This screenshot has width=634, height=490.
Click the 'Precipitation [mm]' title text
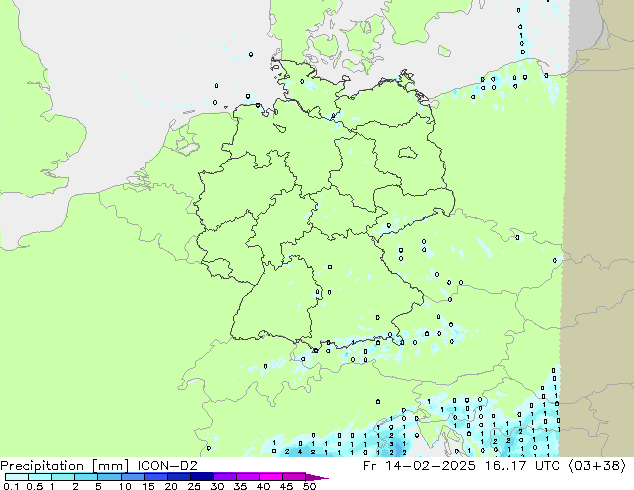64,466
